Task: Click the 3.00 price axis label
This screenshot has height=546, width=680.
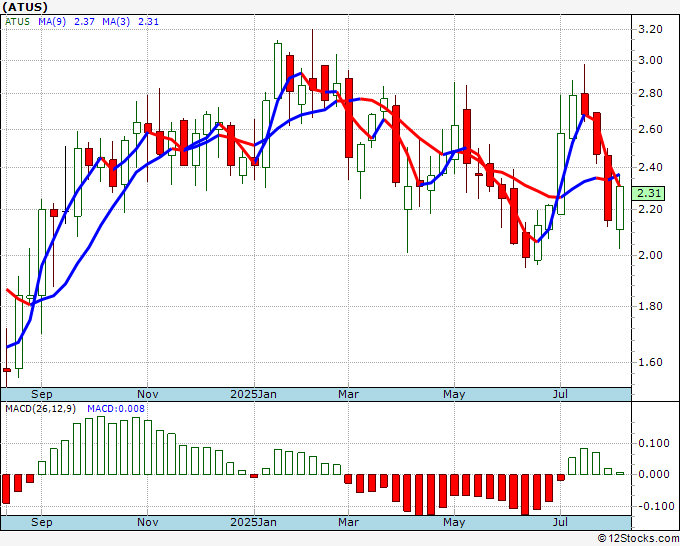Action: 650,60
